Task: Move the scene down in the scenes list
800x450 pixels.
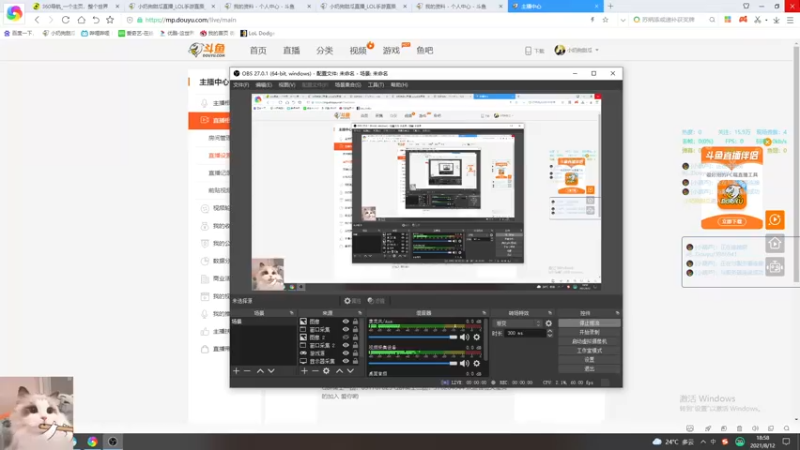Action: coord(271,371)
